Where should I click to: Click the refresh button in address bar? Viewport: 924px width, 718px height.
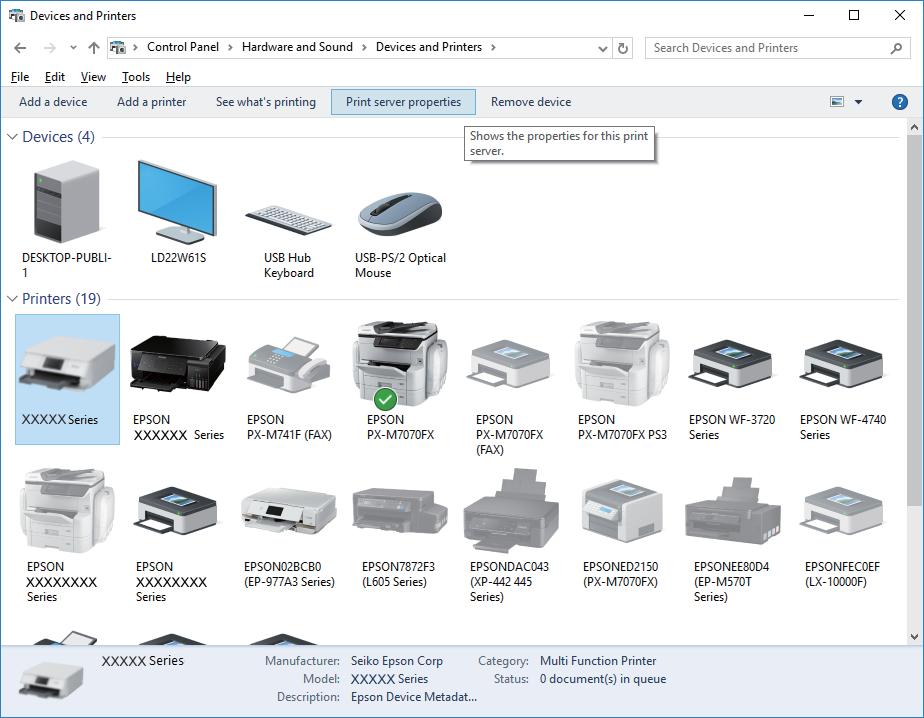point(623,48)
